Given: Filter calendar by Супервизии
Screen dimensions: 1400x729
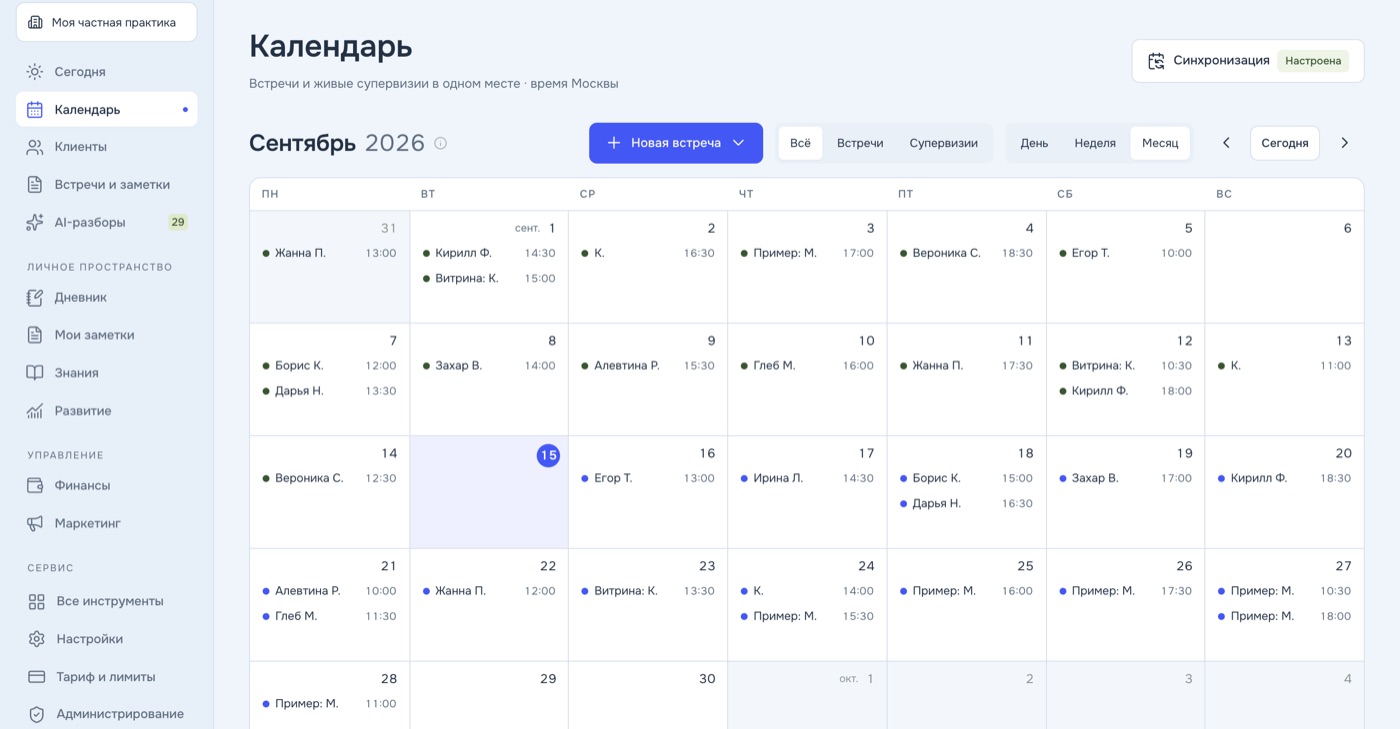Looking at the screenshot, I should pos(943,143).
